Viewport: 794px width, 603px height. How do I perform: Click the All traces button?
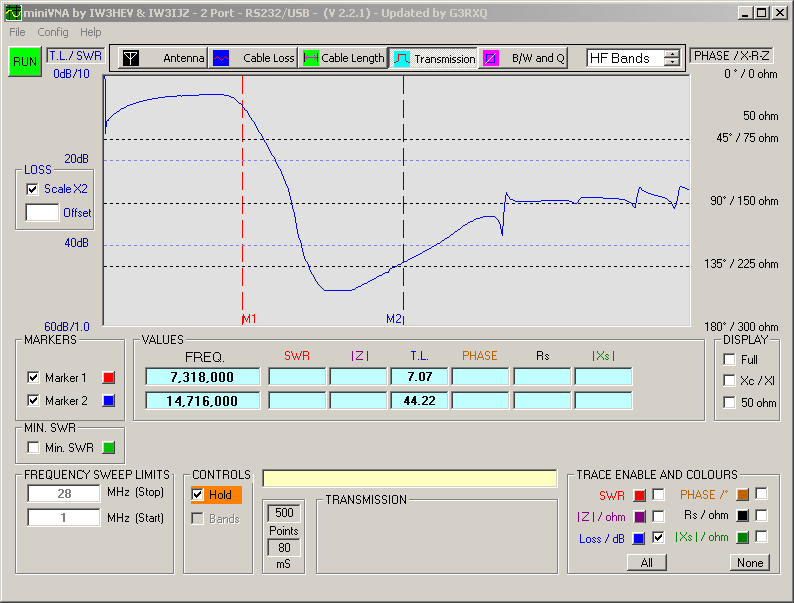pos(647,562)
